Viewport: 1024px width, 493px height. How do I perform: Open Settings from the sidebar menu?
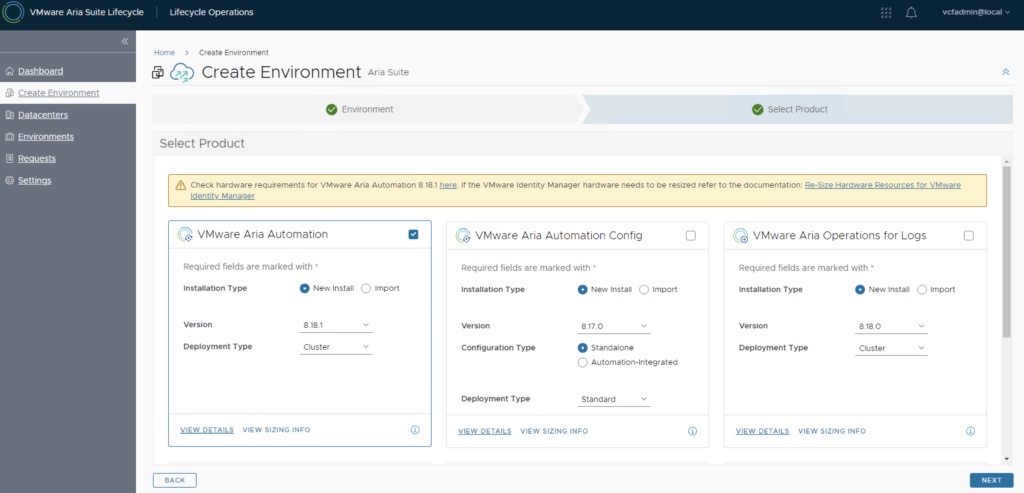(x=34, y=180)
